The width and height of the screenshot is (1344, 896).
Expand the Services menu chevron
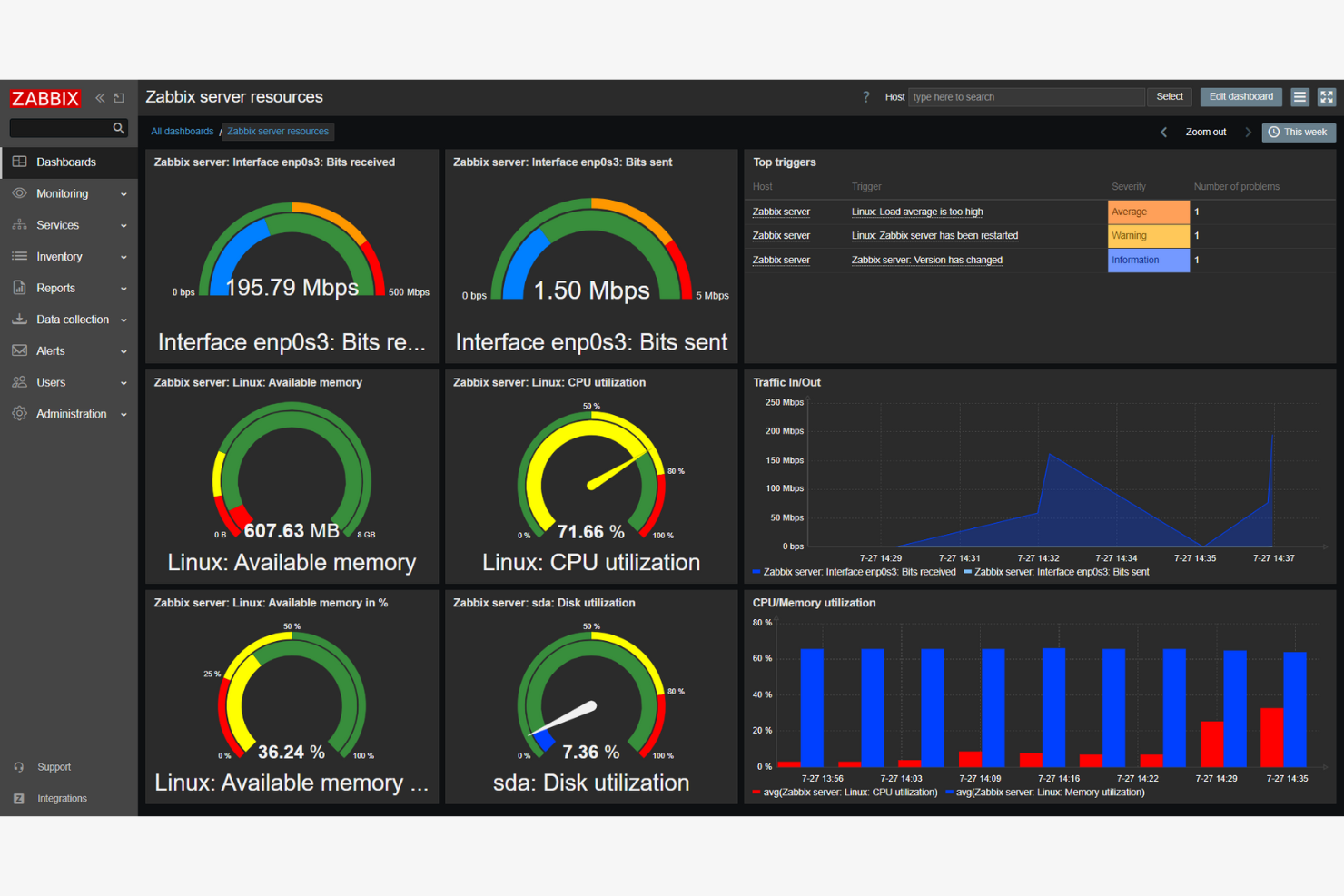124,226
